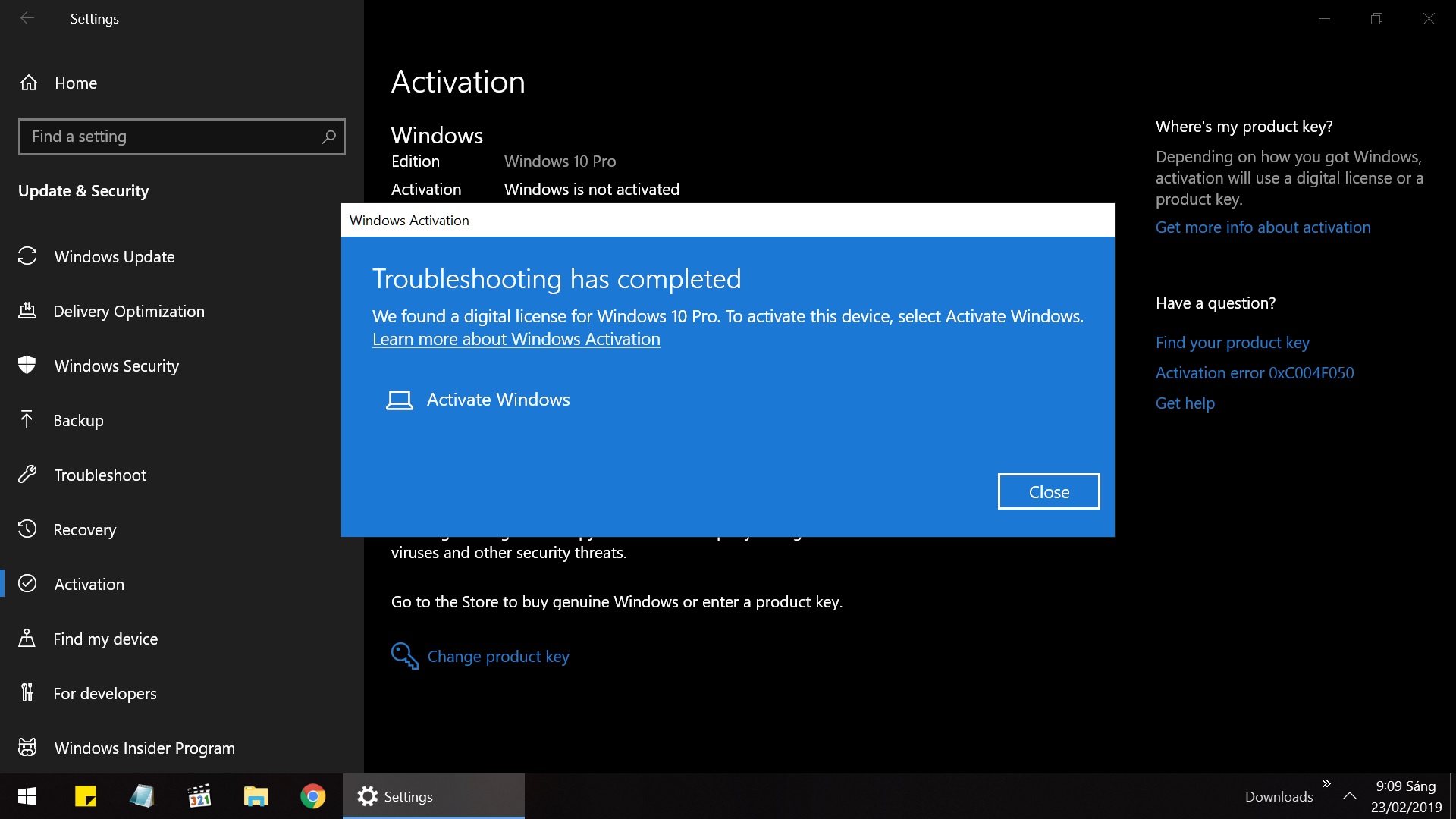Click the Windows Security shield icon
1456x819 pixels.
27,366
